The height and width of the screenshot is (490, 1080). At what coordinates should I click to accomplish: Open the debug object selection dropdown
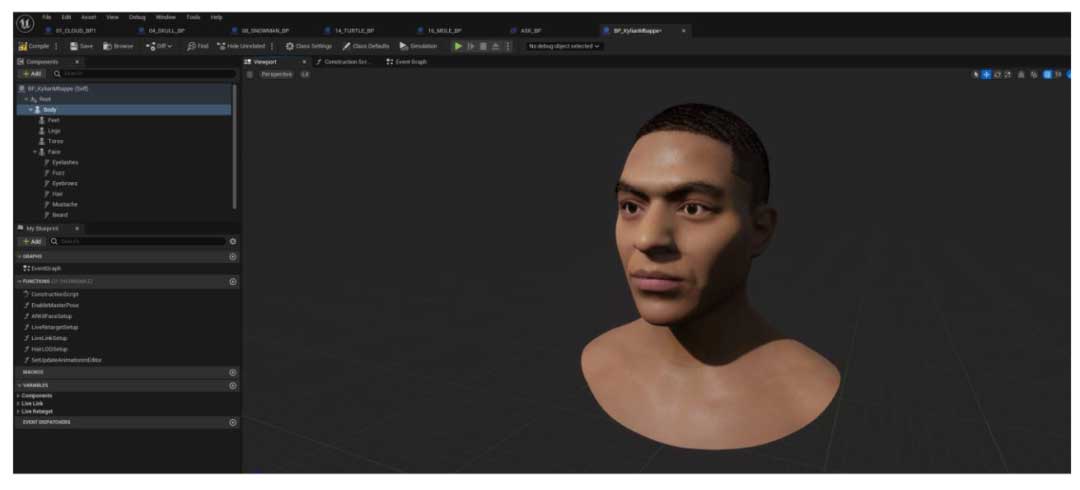[565, 46]
